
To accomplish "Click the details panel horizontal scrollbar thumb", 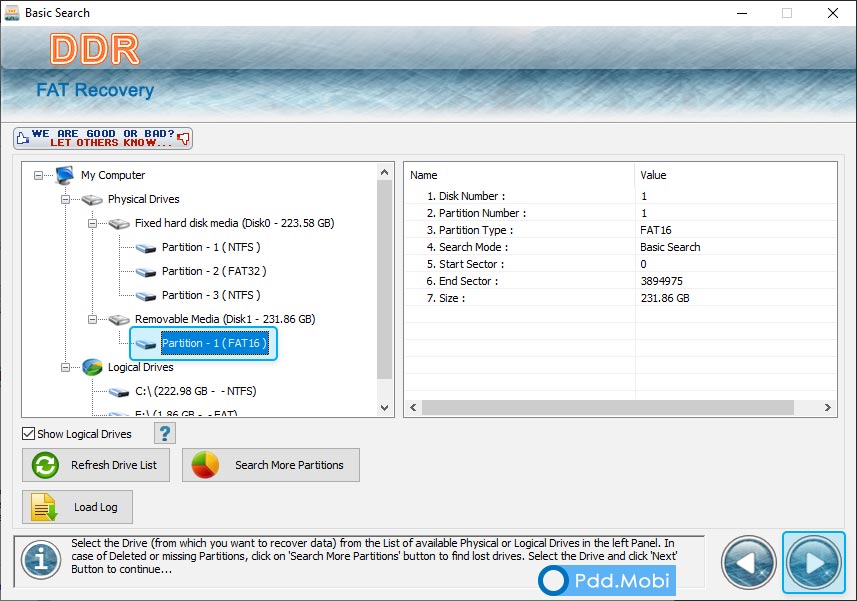I will (x=608, y=408).
